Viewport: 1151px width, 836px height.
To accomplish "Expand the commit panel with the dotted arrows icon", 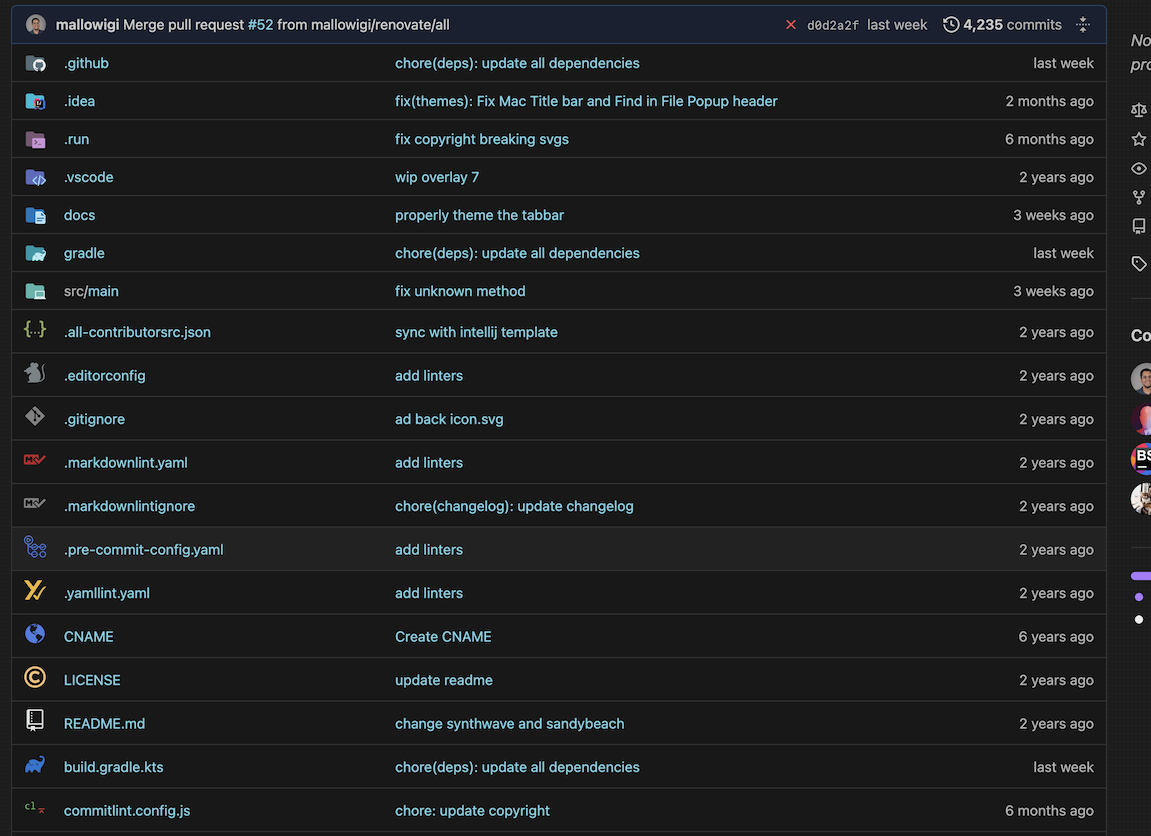I will (1083, 24).
